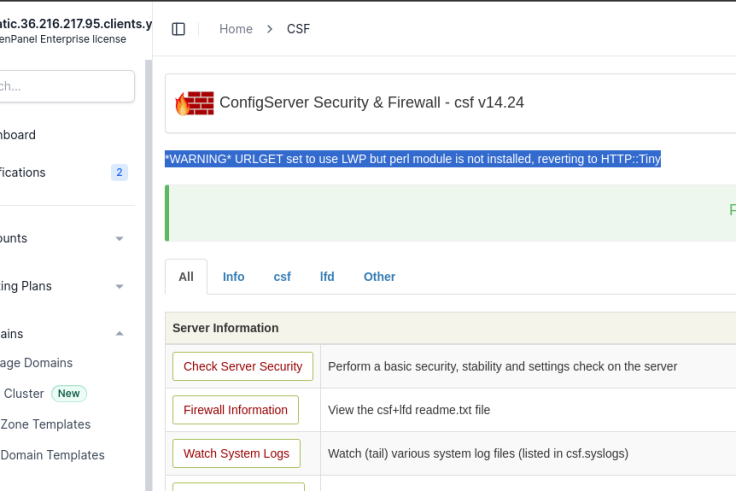Click the CSF breadcrumb item
This screenshot has height=491, width=736.
tap(299, 29)
